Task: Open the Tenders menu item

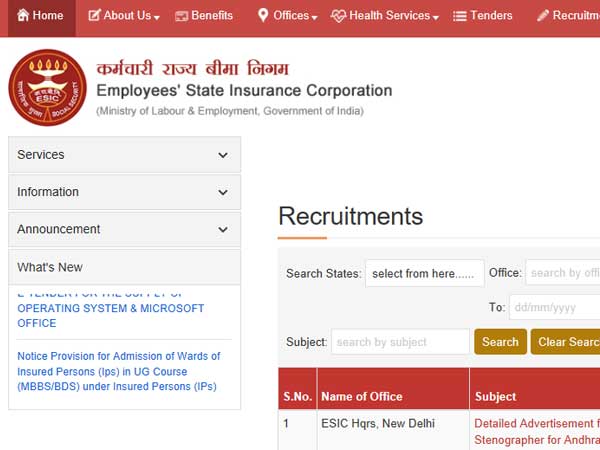Action: click(491, 16)
